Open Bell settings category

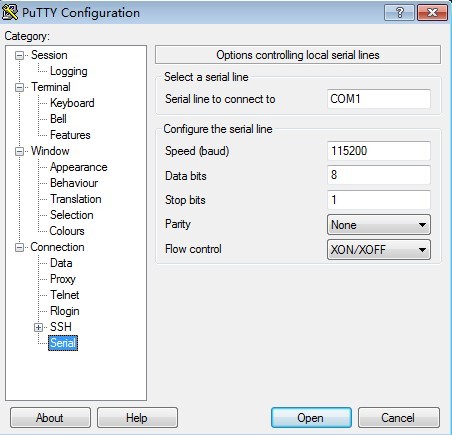[58, 119]
